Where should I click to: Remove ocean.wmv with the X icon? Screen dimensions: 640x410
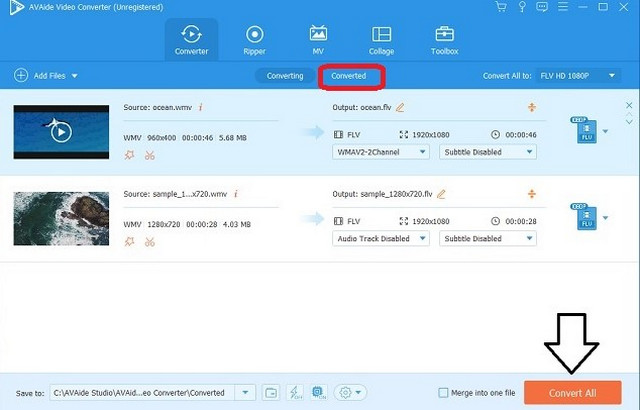coord(629,105)
